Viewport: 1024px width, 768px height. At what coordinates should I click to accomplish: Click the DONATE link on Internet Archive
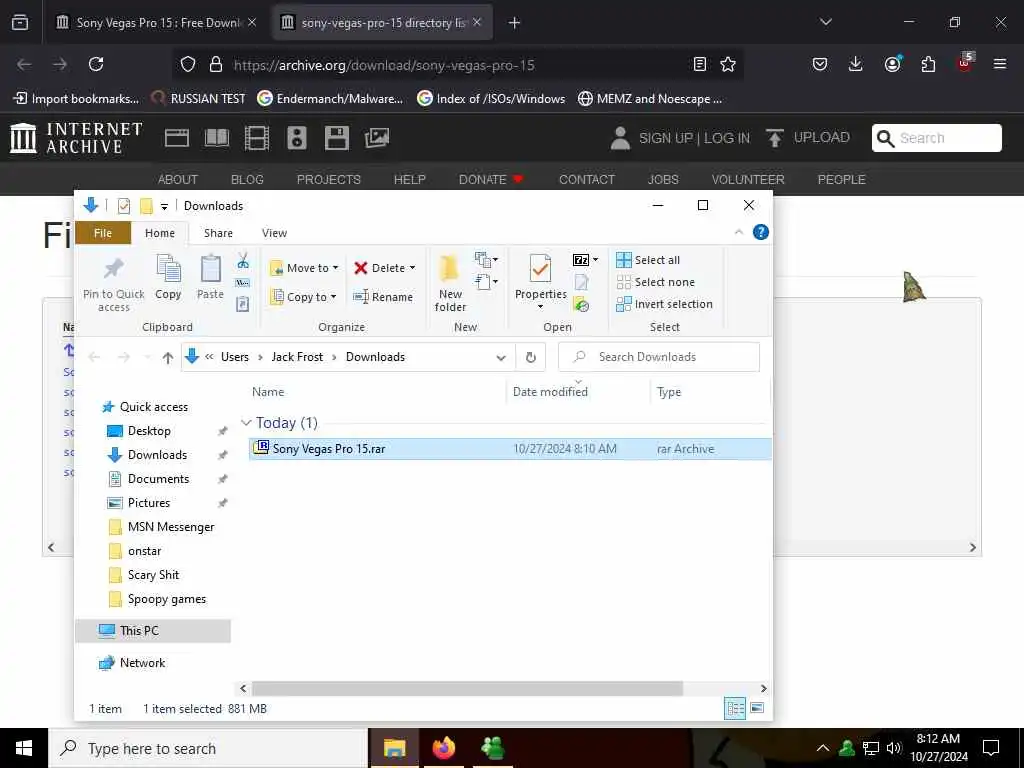pos(490,180)
